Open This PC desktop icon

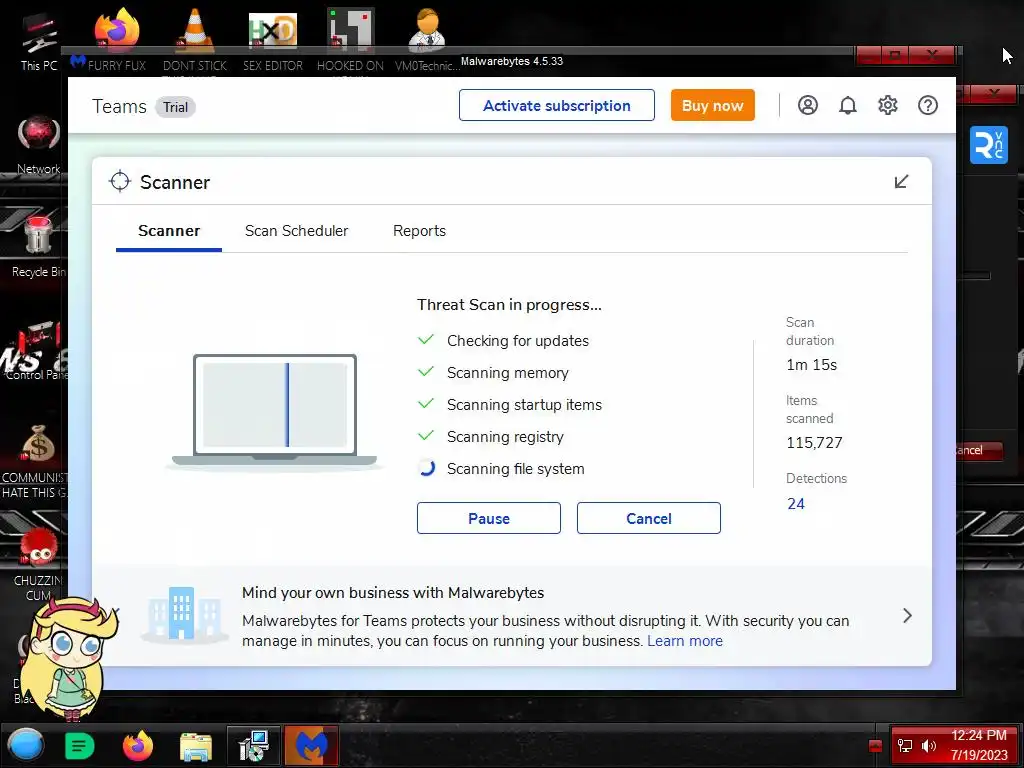(39, 42)
